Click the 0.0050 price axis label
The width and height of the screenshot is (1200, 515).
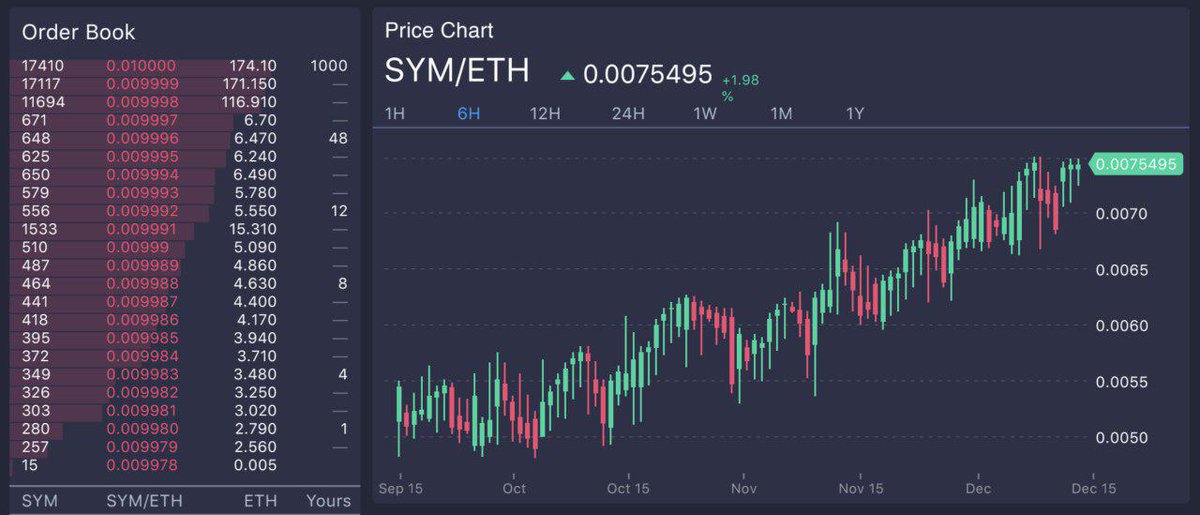[1120, 438]
